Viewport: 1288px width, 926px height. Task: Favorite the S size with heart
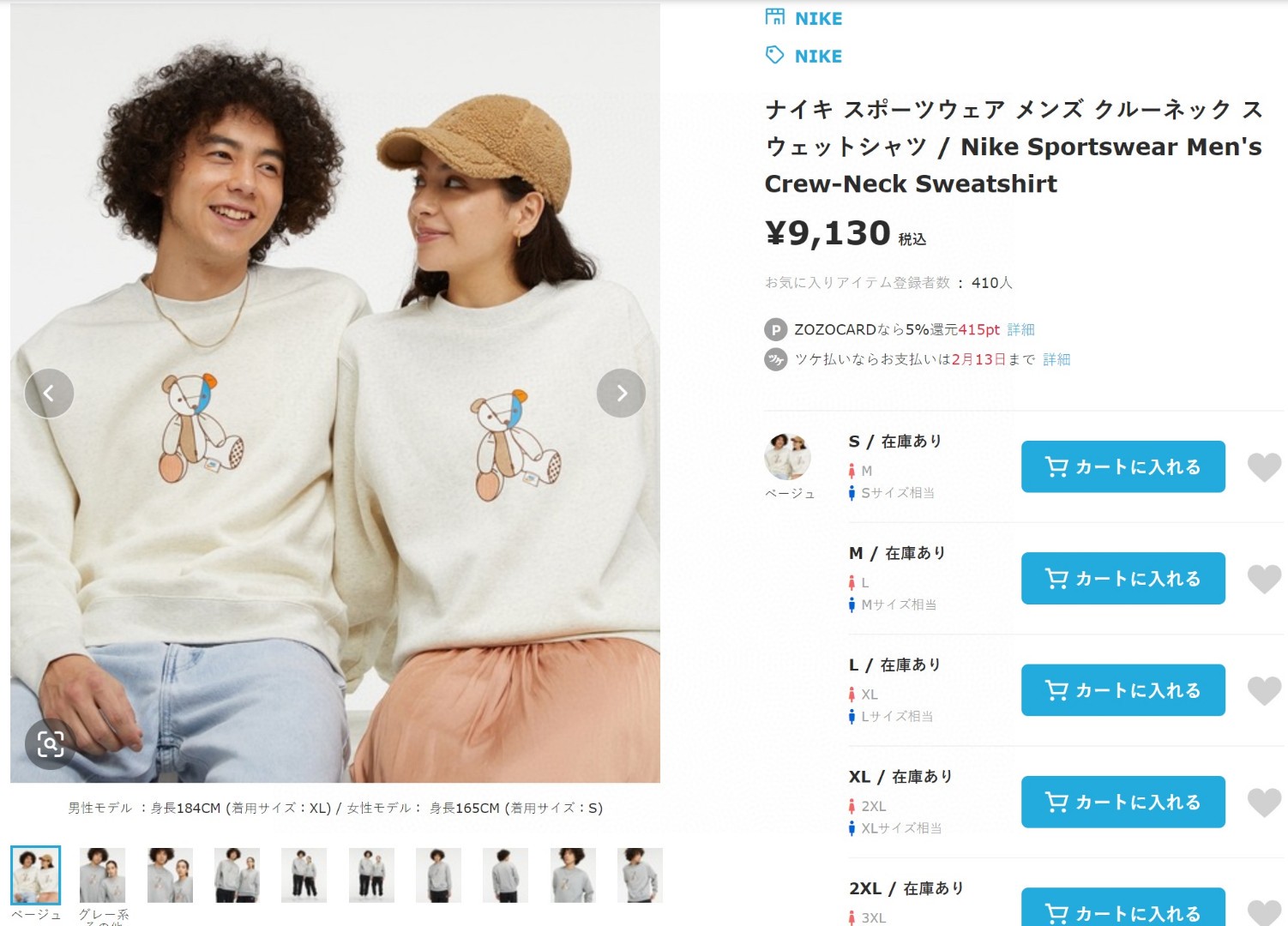pyautogui.click(x=1264, y=467)
